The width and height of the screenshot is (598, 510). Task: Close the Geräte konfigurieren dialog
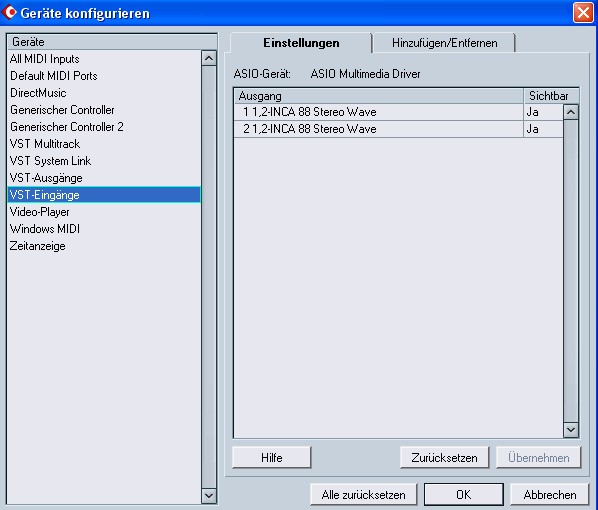[583, 13]
